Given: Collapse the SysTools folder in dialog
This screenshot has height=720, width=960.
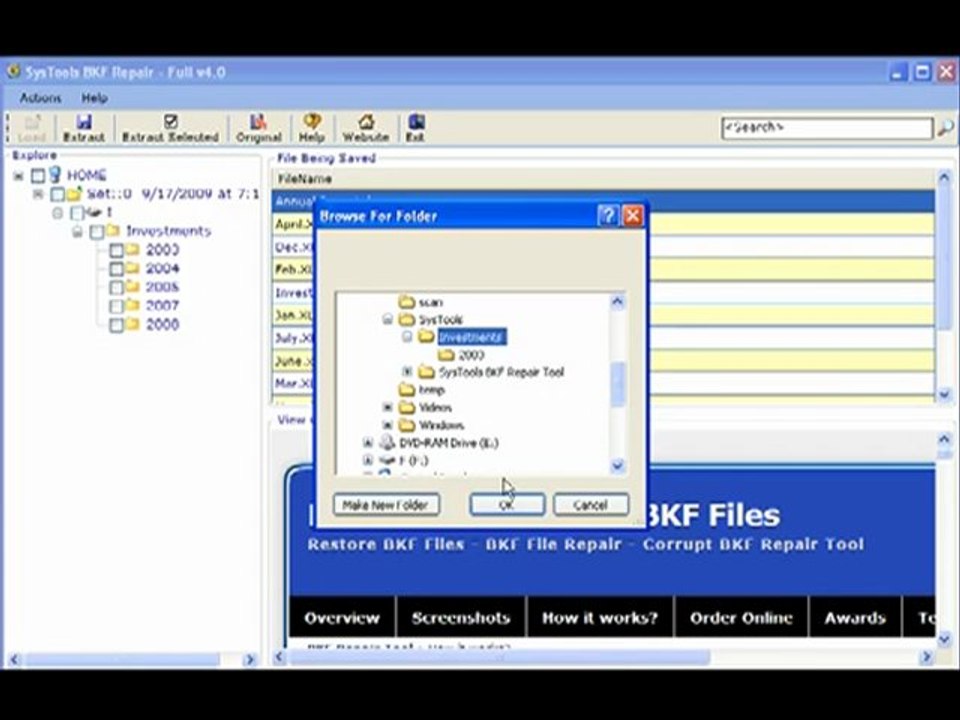Looking at the screenshot, I should 388,320.
